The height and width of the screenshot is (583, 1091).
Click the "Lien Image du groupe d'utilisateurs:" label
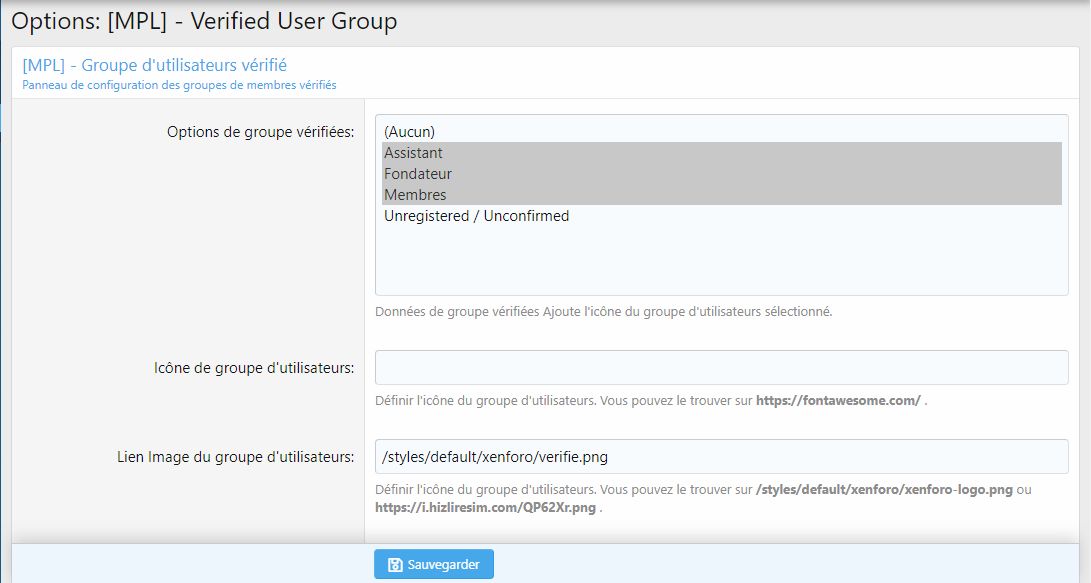coord(235,457)
